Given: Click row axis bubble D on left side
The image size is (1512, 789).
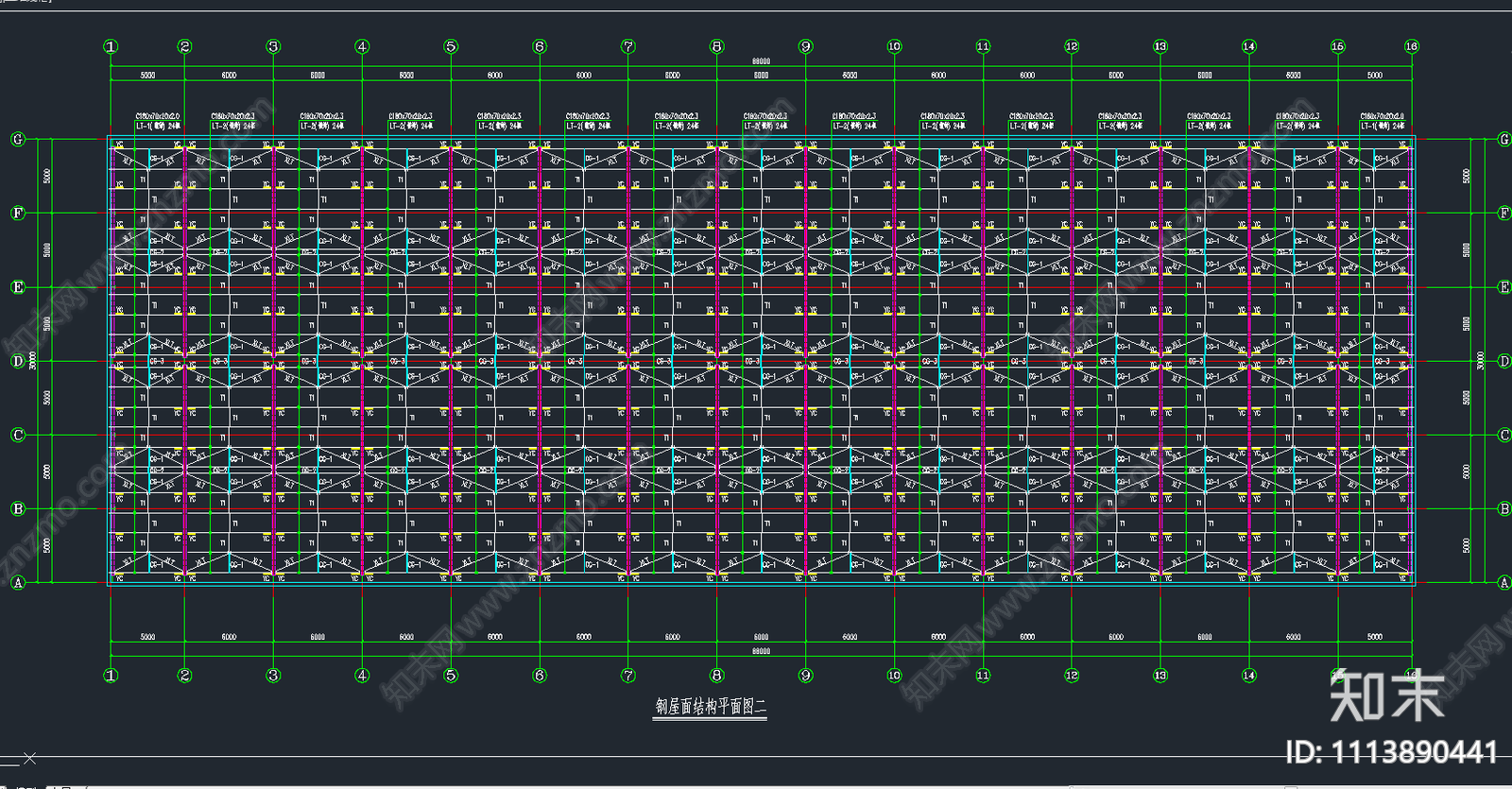Looking at the screenshot, I should [17, 361].
